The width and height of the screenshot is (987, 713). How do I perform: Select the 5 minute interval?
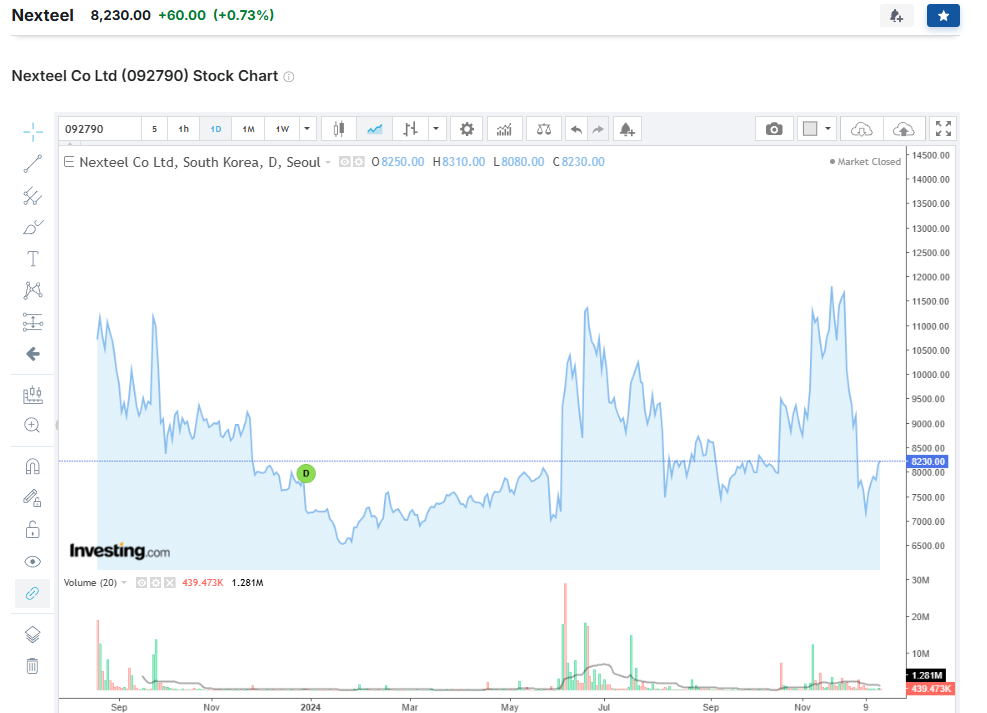click(154, 129)
